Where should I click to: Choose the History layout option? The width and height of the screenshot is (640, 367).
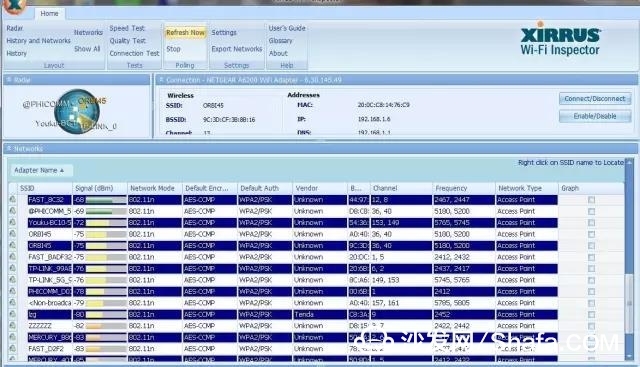point(16,53)
